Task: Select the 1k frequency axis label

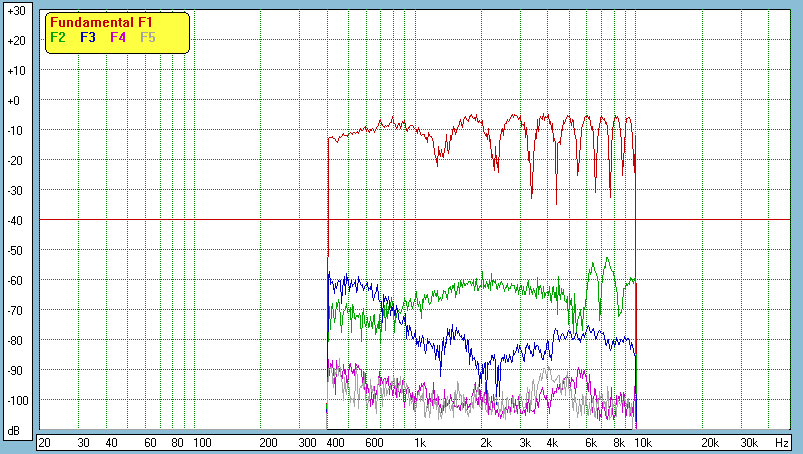Action: (420, 442)
